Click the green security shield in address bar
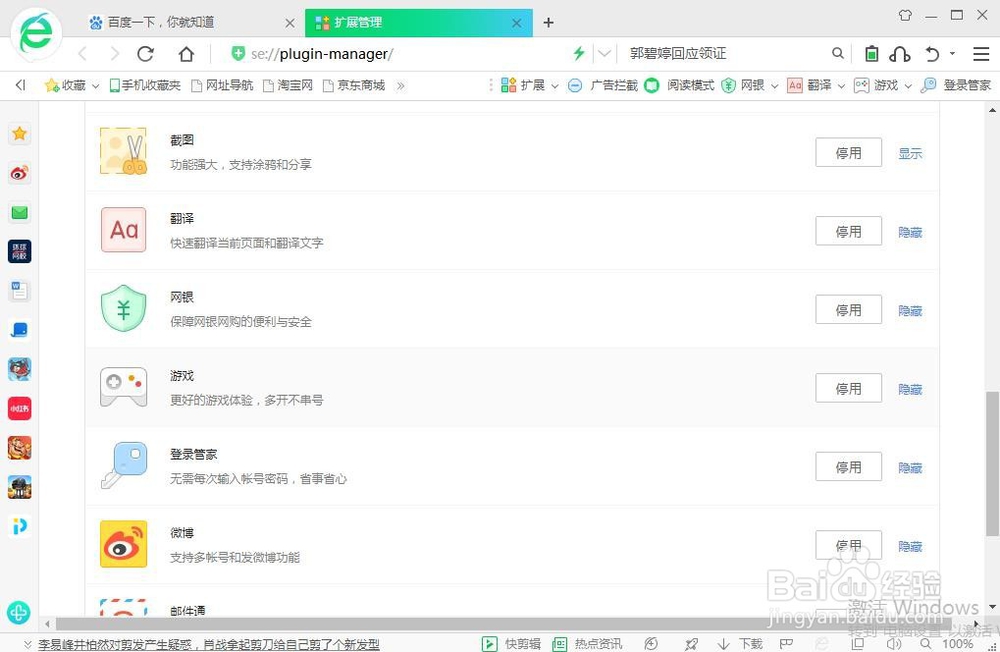1000x652 pixels. [238, 54]
